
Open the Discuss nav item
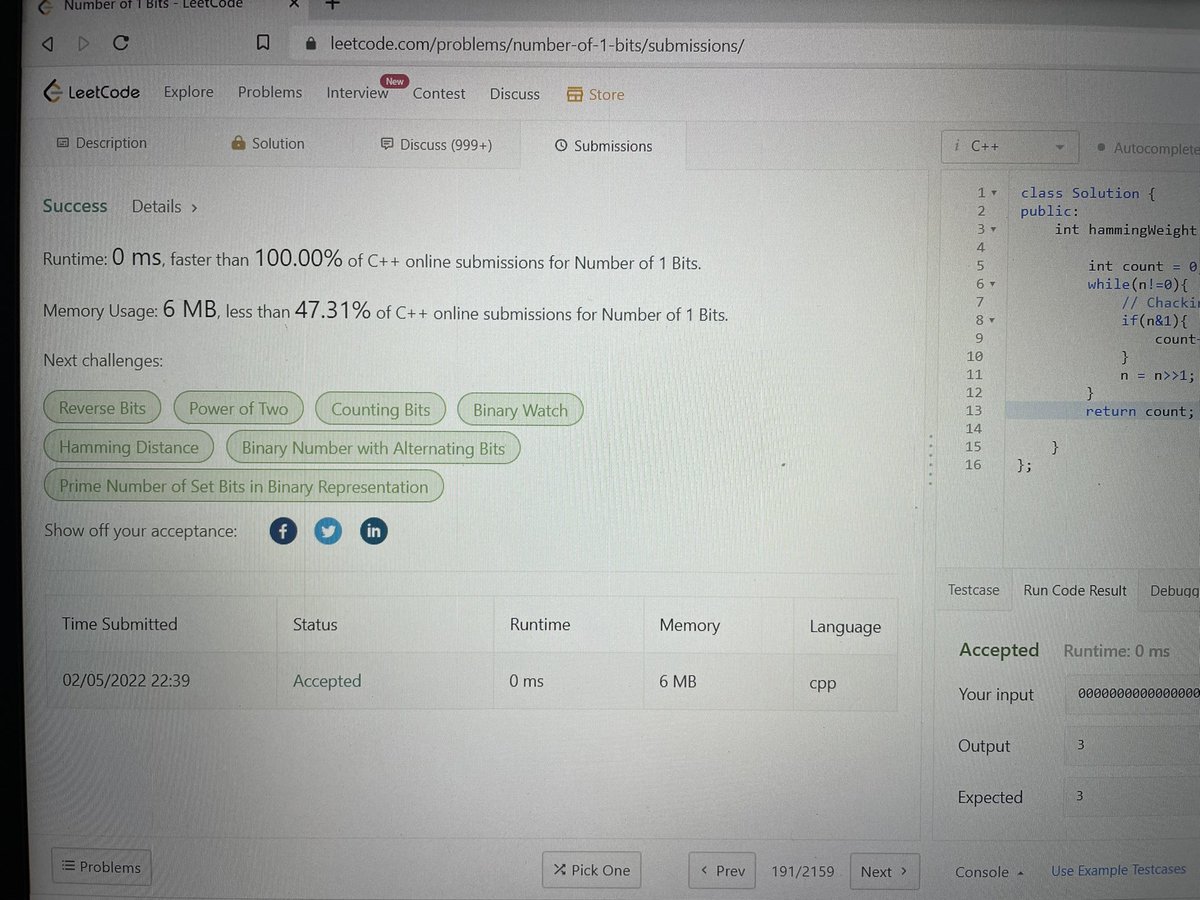coord(514,94)
